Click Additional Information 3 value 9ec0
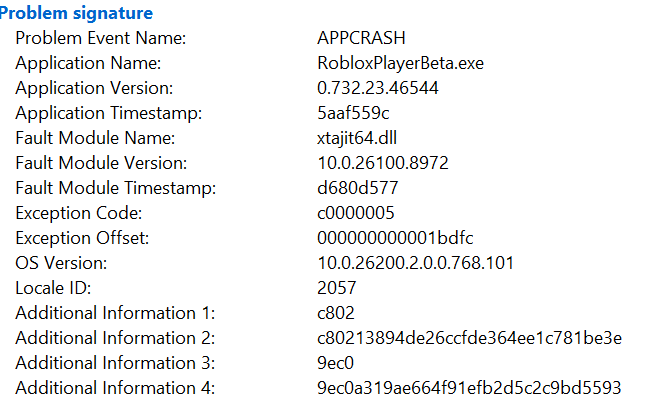The width and height of the screenshot is (657, 411). pos(335,363)
